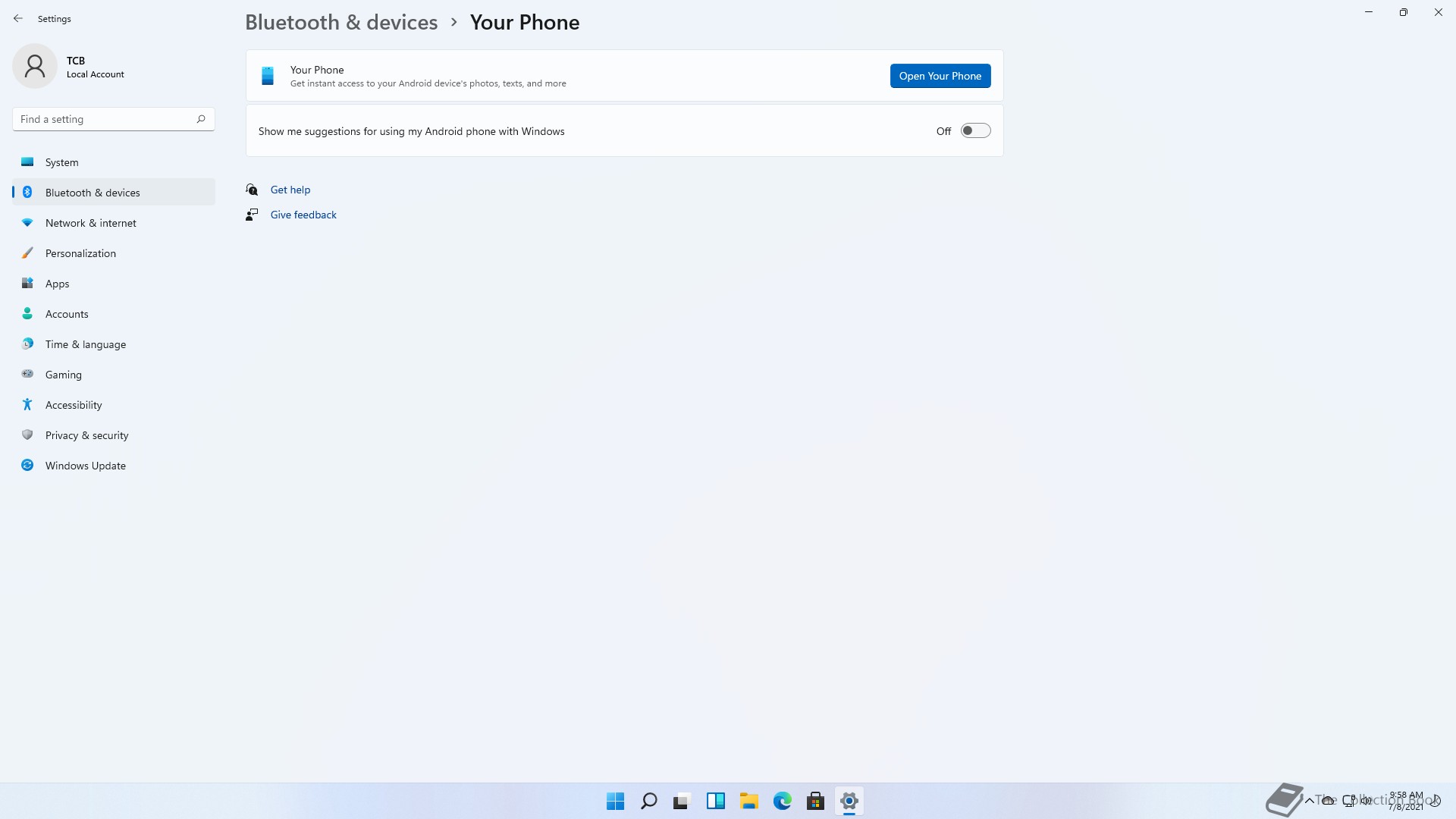Image resolution: width=1456 pixels, height=819 pixels.
Task: Select Bluetooth & devices in sidebar
Action: (114, 192)
